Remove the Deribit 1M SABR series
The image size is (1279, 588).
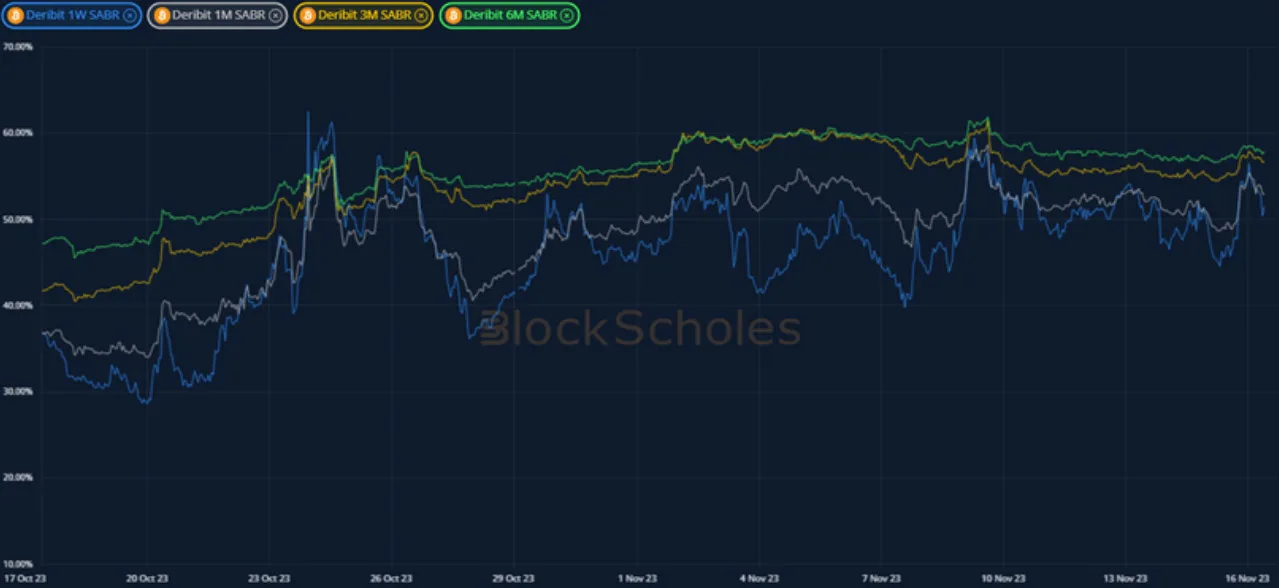pyautogui.click(x=275, y=16)
